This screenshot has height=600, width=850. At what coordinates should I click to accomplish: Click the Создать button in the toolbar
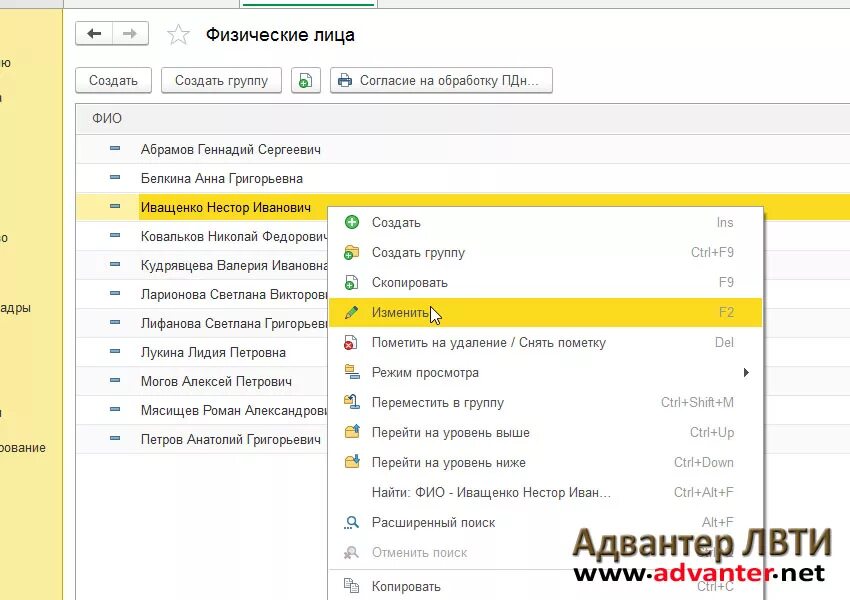click(x=113, y=80)
